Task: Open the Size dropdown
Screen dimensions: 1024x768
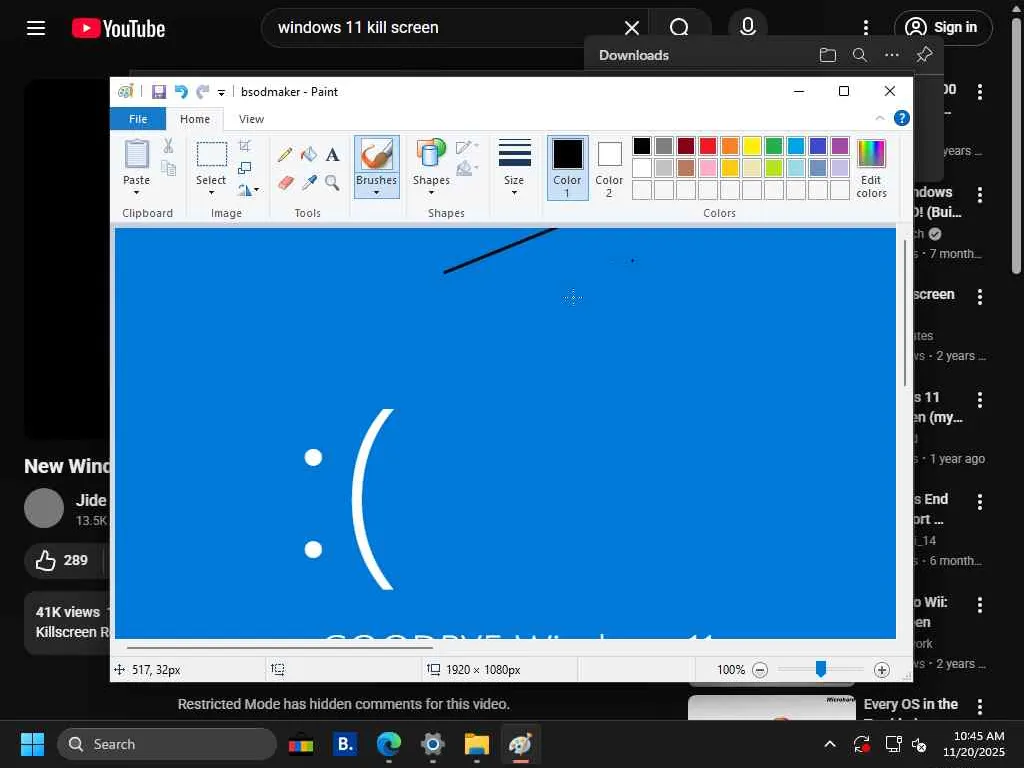Action: point(514,167)
